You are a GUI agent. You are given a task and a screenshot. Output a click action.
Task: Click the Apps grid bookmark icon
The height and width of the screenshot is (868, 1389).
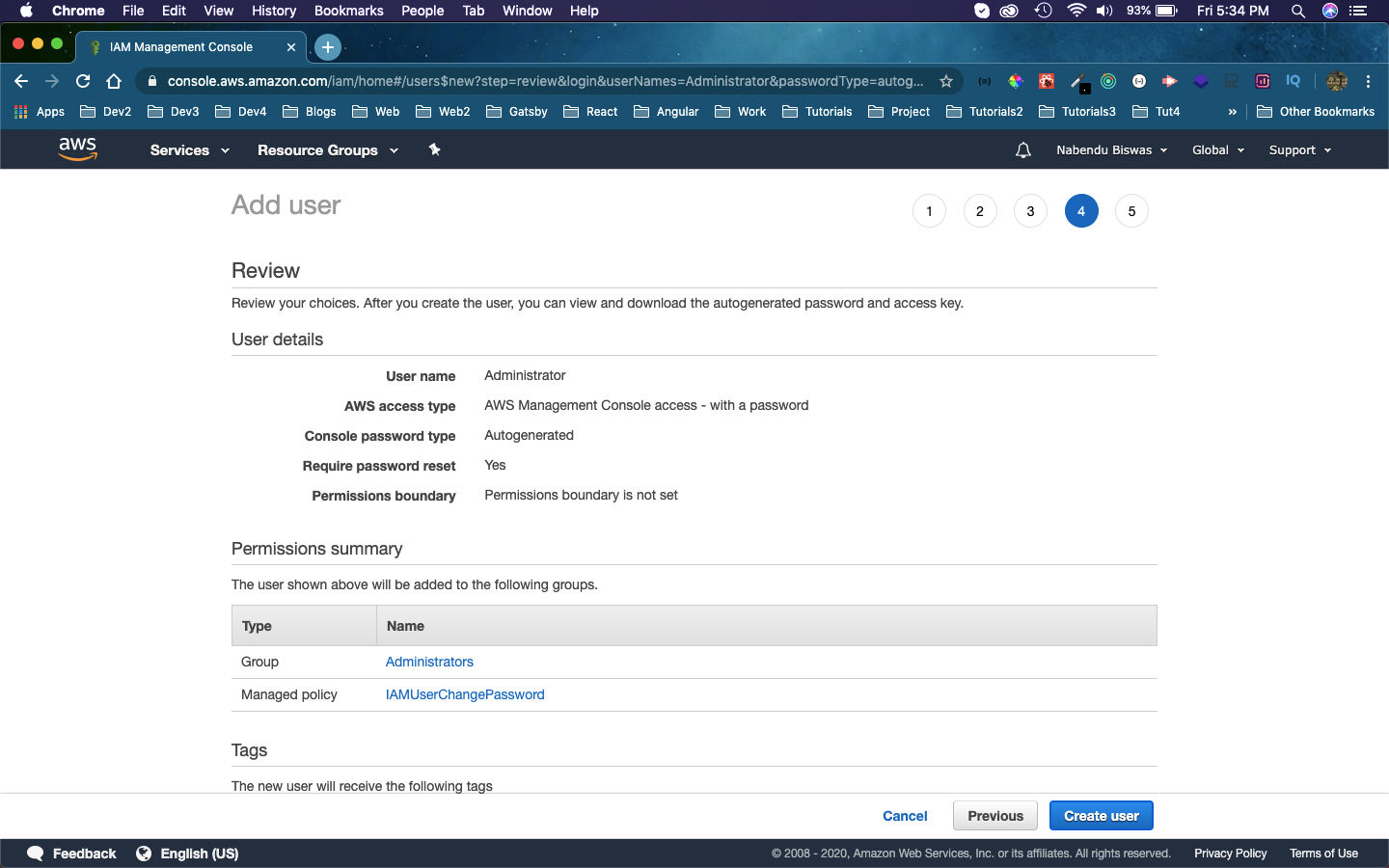(x=21, y=112)
